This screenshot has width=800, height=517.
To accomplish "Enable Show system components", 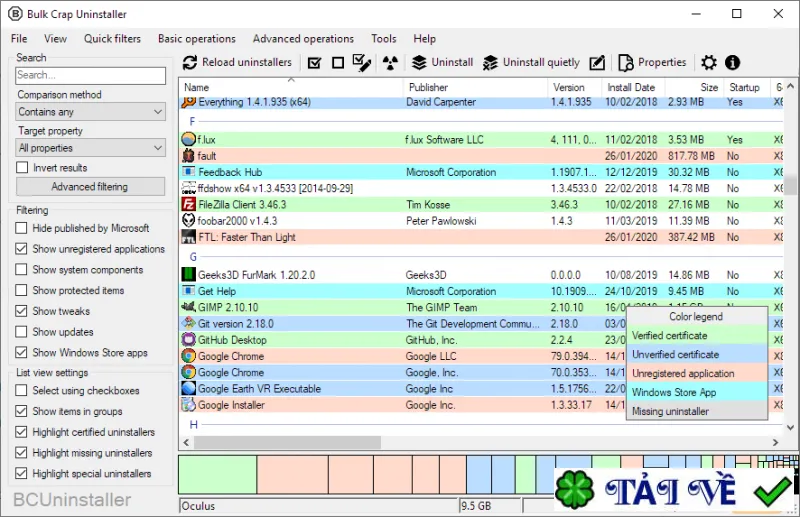I will coord(21,269).
